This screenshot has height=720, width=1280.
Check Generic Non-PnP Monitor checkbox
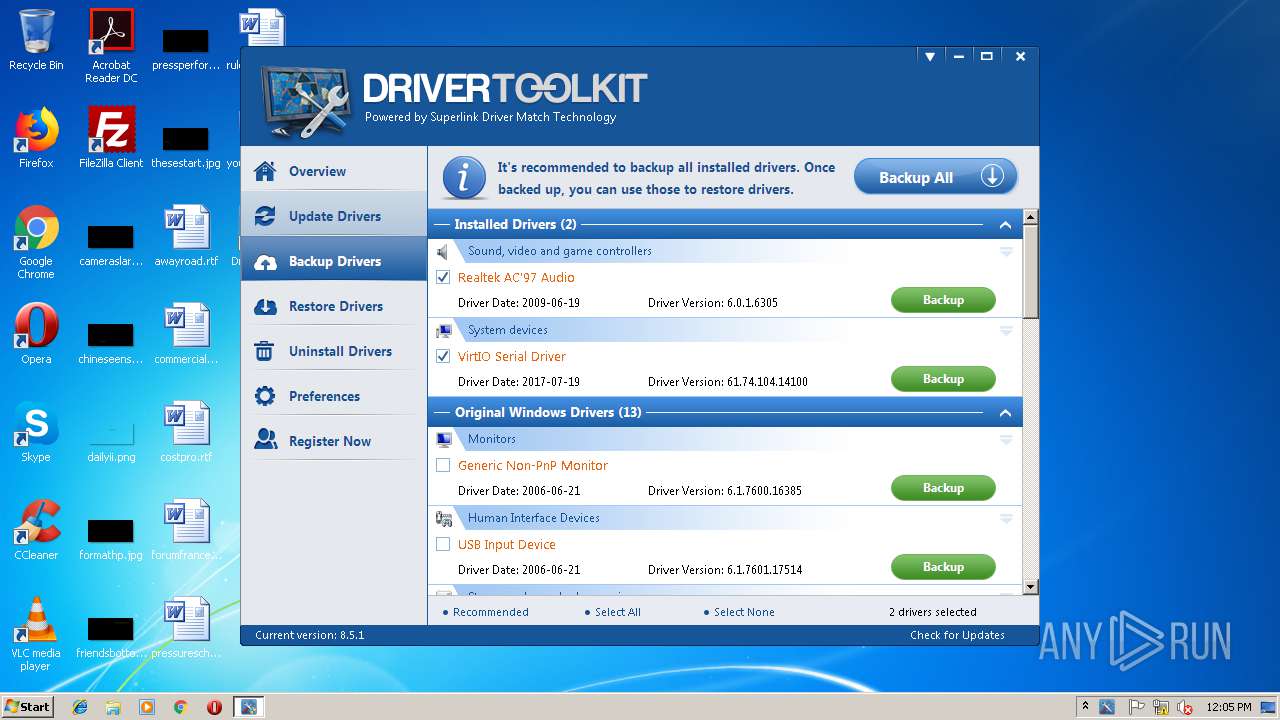click(x=443, y=465)
